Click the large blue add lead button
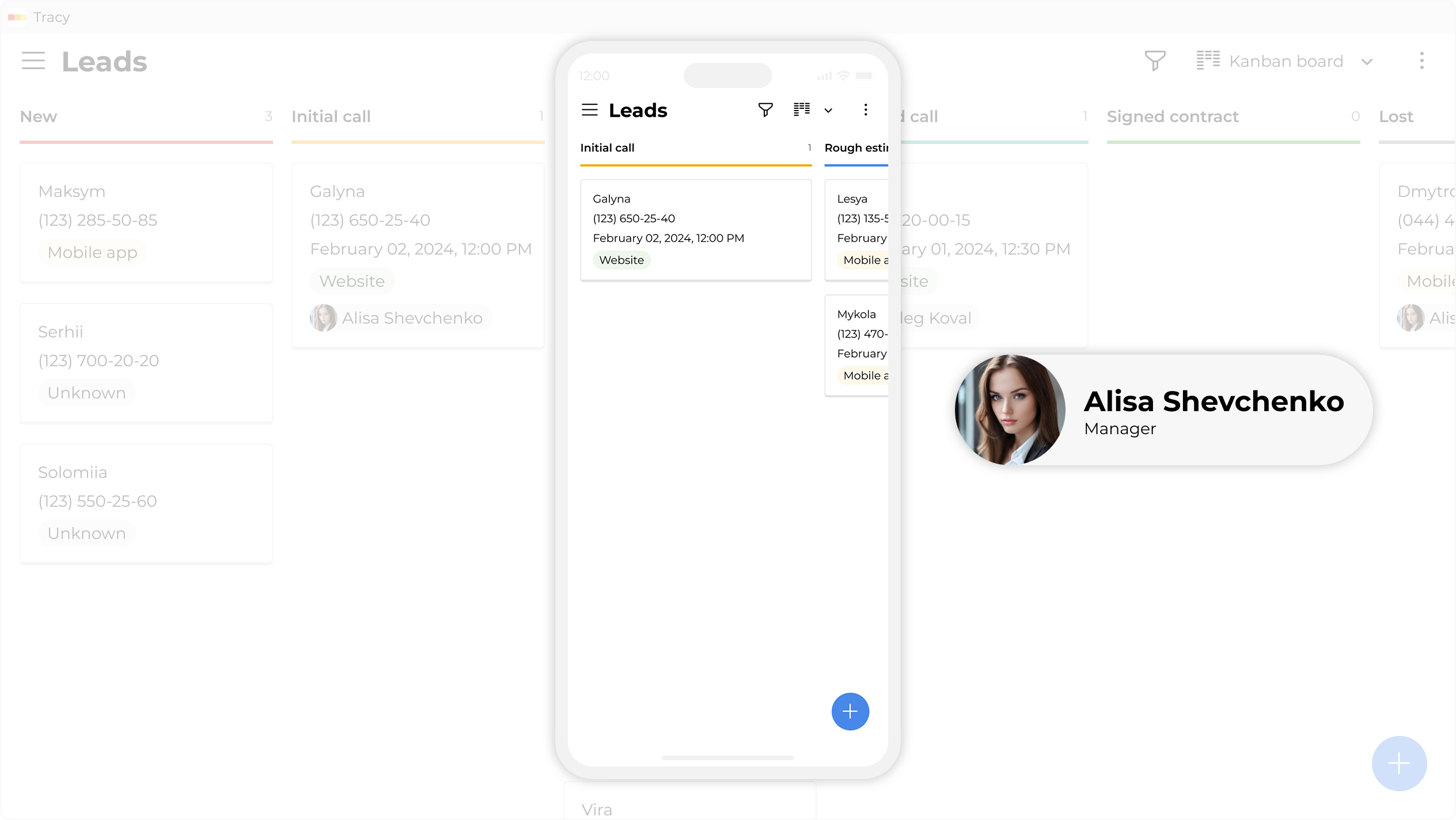 (x=1398, y=764)
